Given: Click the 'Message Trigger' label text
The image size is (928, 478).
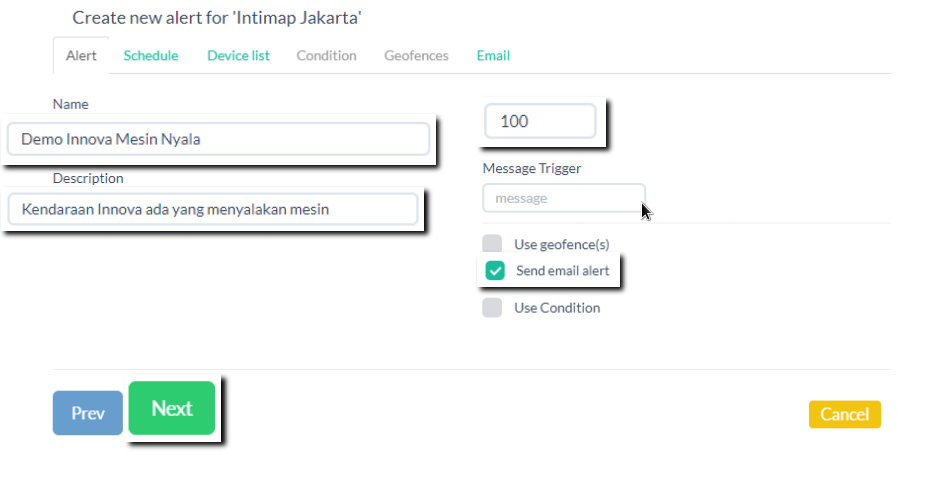Looking at the screenshot, I should click(x=532, y=168).
